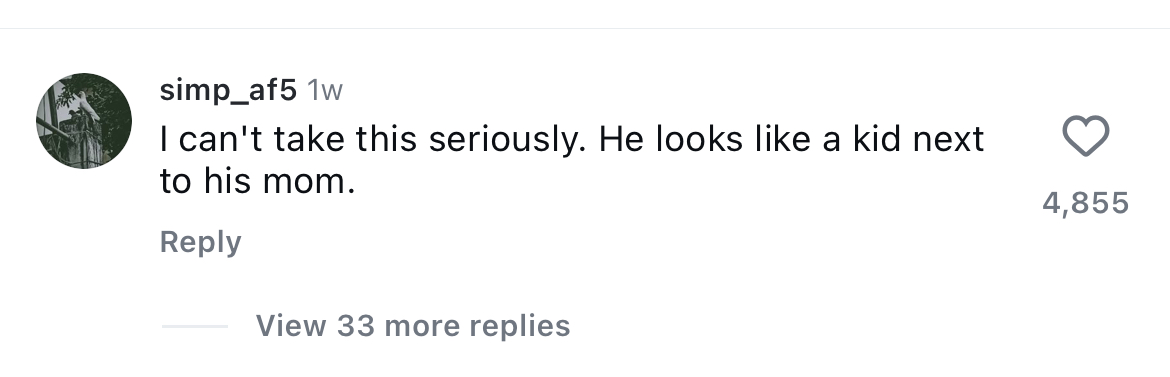1170x377 pixels.
Task: Click the thin divider above the comment
Action: [x=585, y=28]
